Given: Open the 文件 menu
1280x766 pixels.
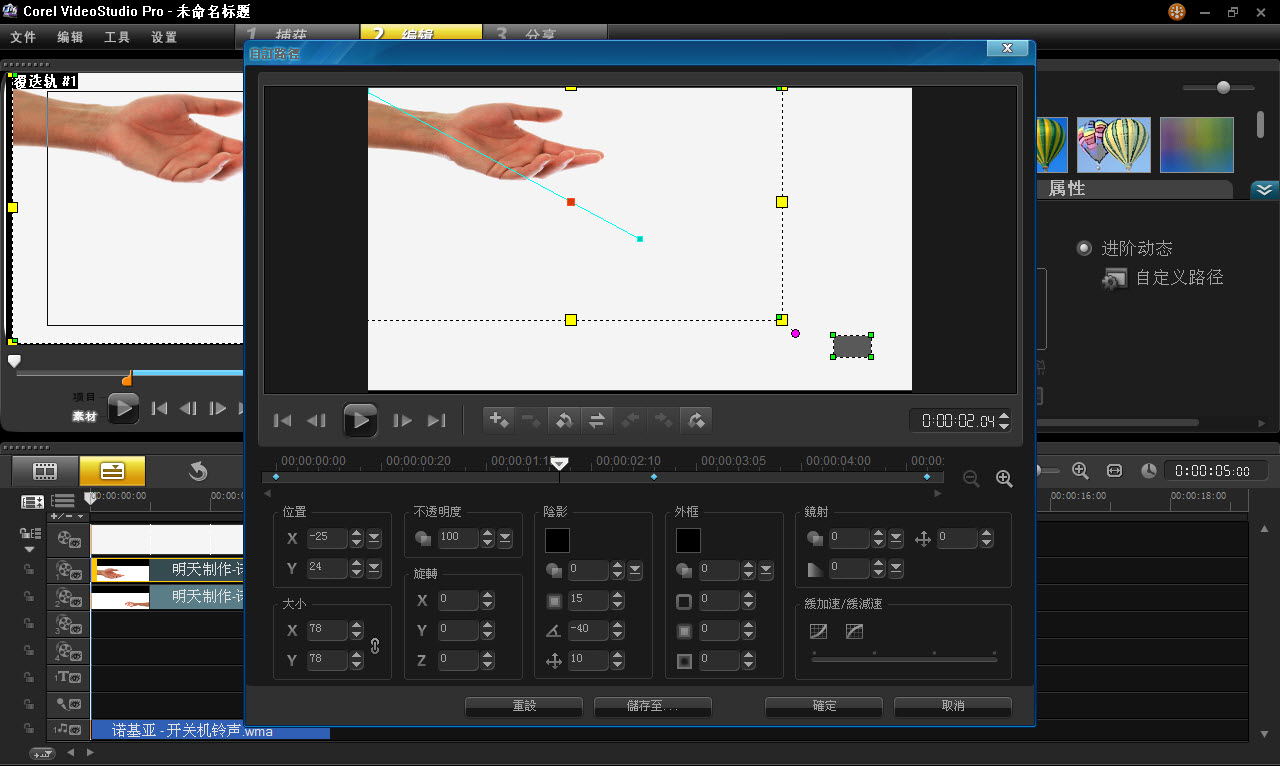Looking at the screenshot, I should 23,37.
